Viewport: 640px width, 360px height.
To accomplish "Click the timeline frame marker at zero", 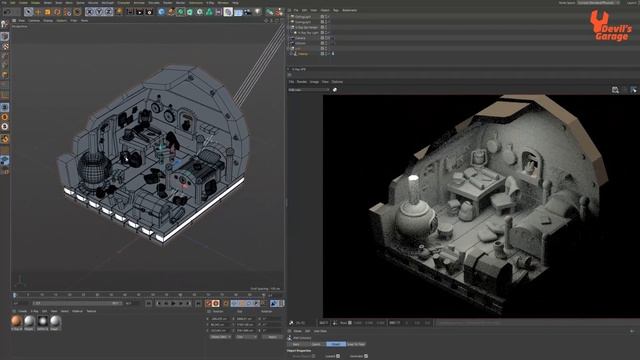I will click(x=15, y=295).
